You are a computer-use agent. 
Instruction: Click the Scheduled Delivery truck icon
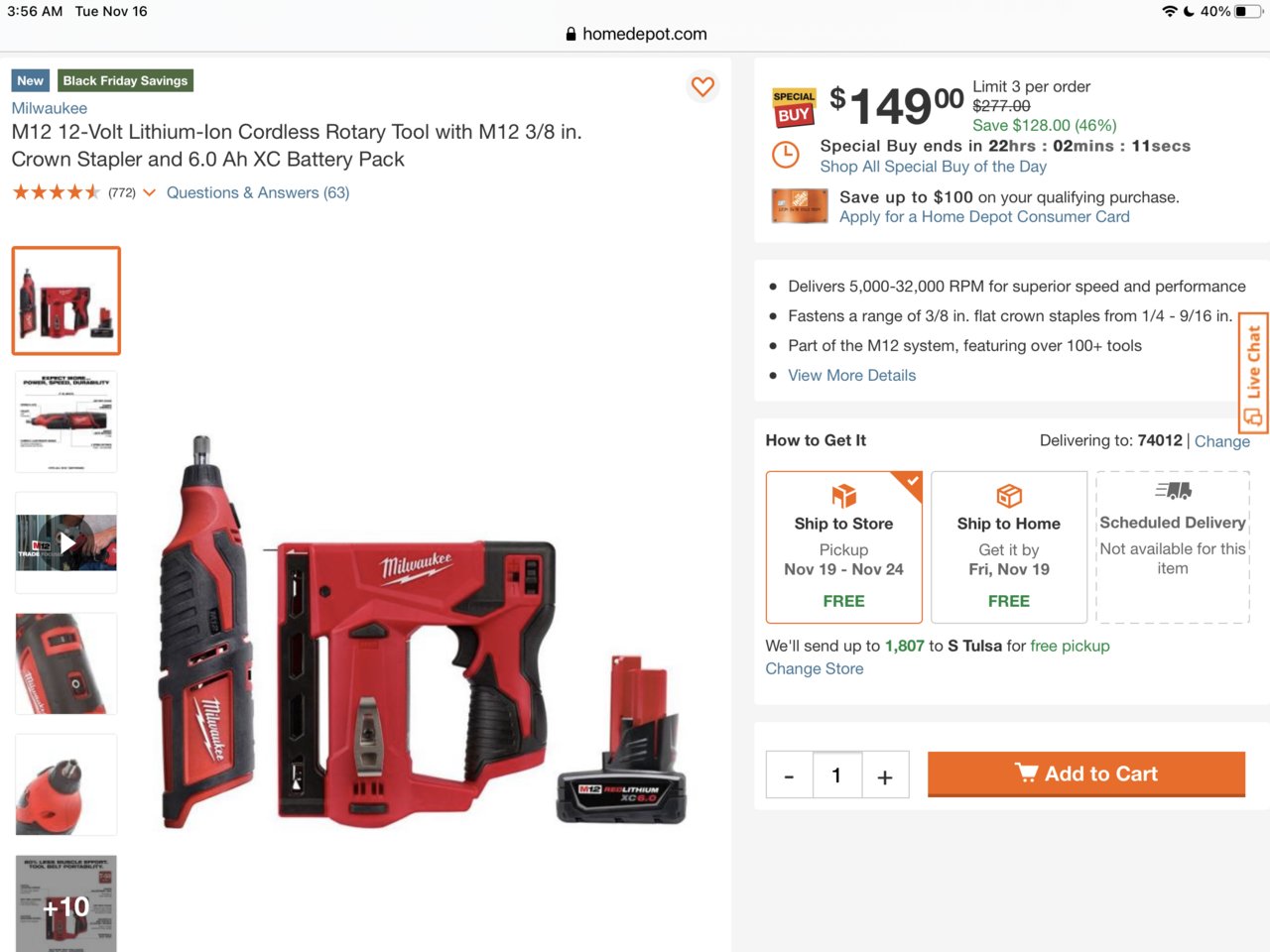(x=1173, y=491)
